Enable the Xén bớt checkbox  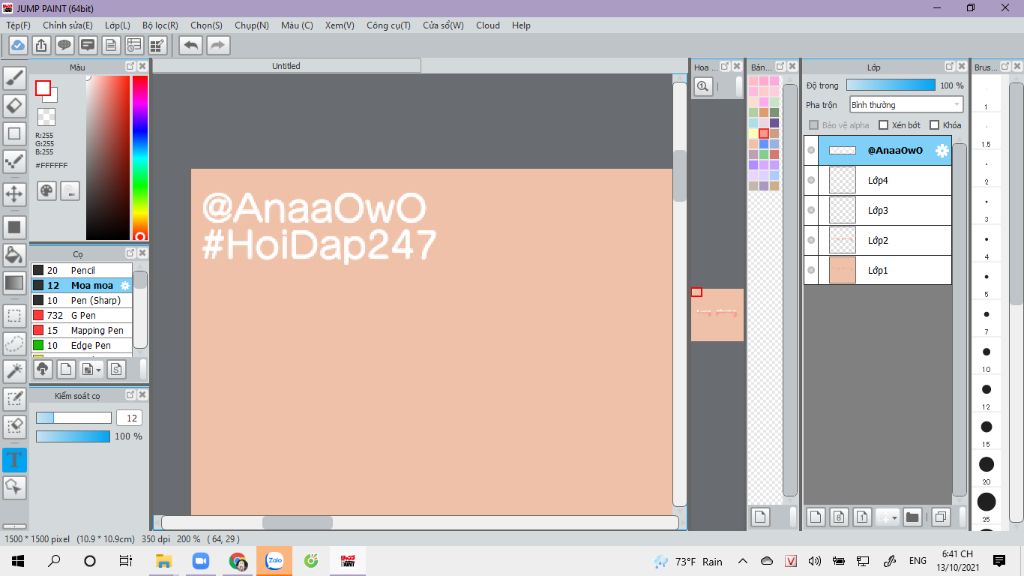pos(884,125)
